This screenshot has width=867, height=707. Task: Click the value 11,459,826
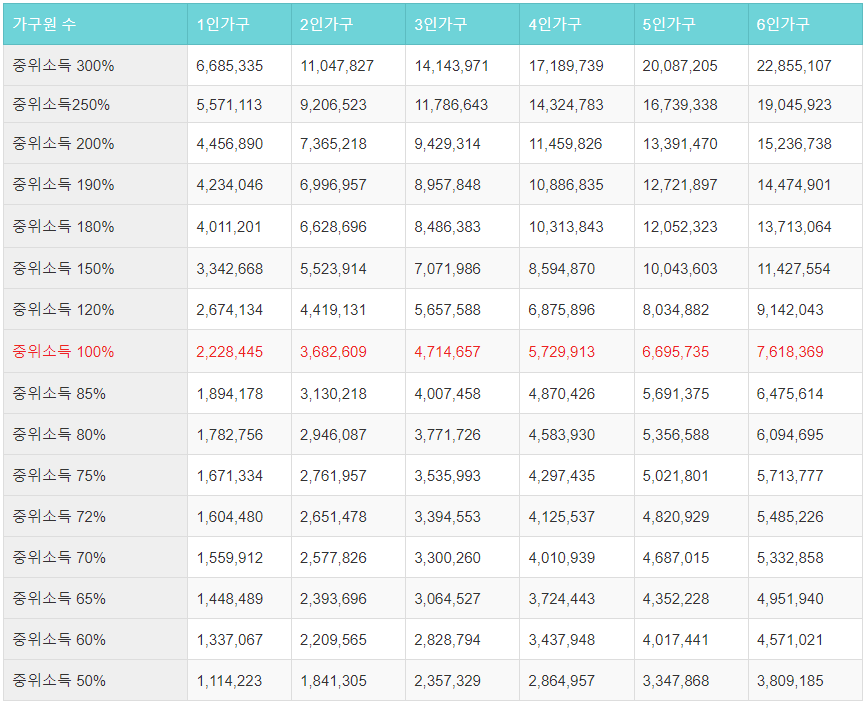pos(566,144)
